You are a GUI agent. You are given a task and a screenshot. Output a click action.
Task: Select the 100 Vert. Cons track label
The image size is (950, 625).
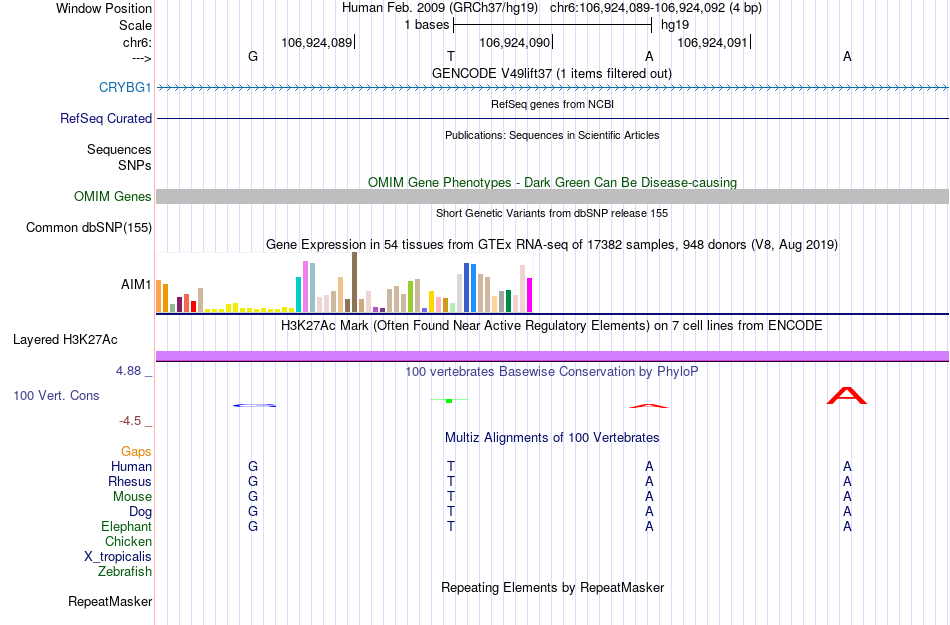pyautogui.click(x=56, y=395)
